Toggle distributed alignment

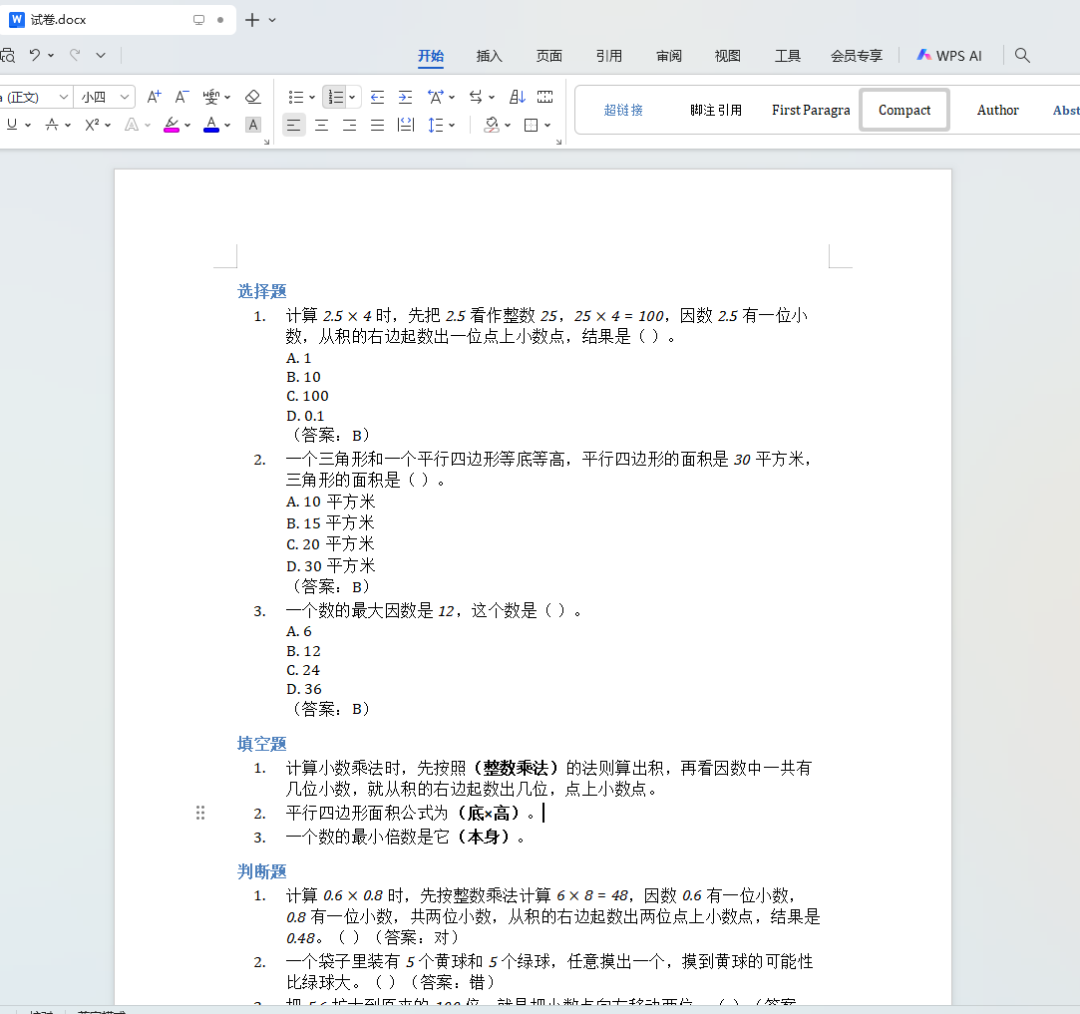click(x=406, y=125)
